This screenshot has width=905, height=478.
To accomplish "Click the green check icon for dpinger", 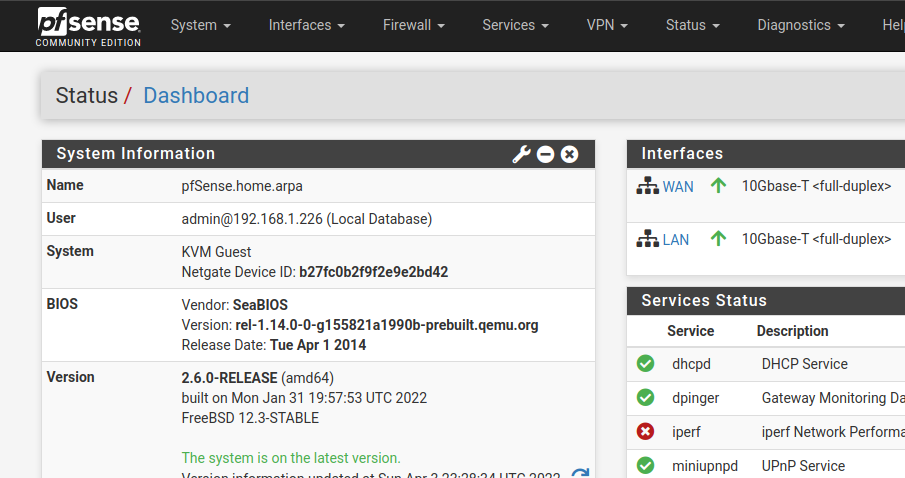I will [x=646, y=398].
